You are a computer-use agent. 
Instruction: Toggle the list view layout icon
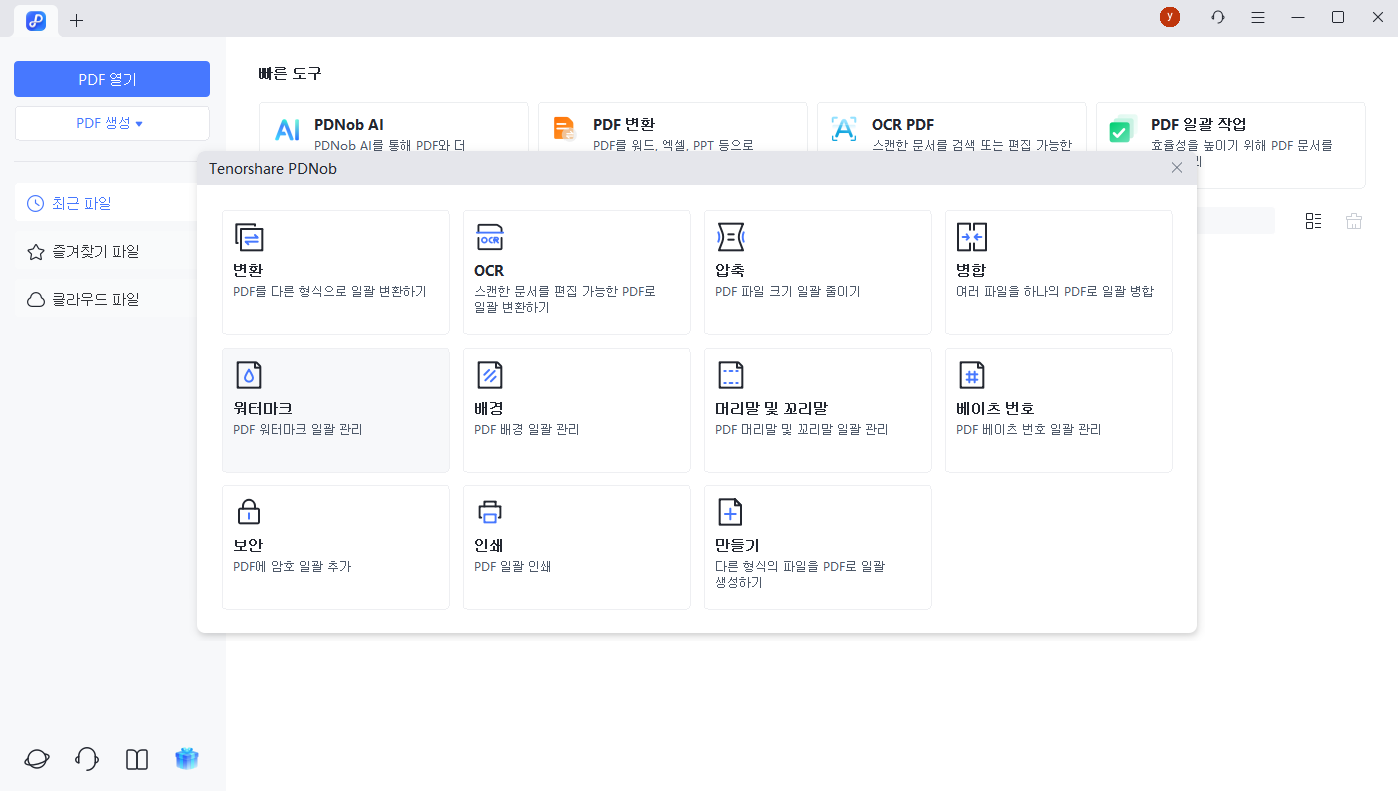coord(1313,220)
